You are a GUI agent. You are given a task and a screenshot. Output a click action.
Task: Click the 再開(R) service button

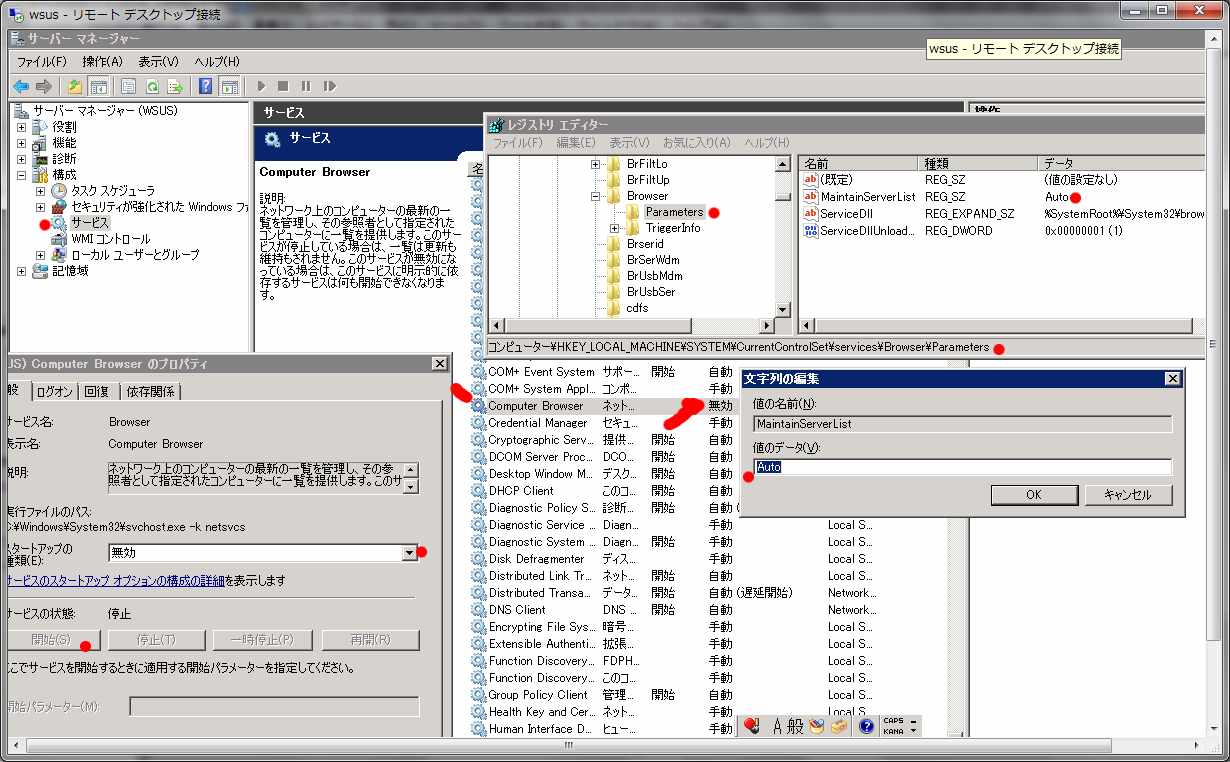coord(370,640)
